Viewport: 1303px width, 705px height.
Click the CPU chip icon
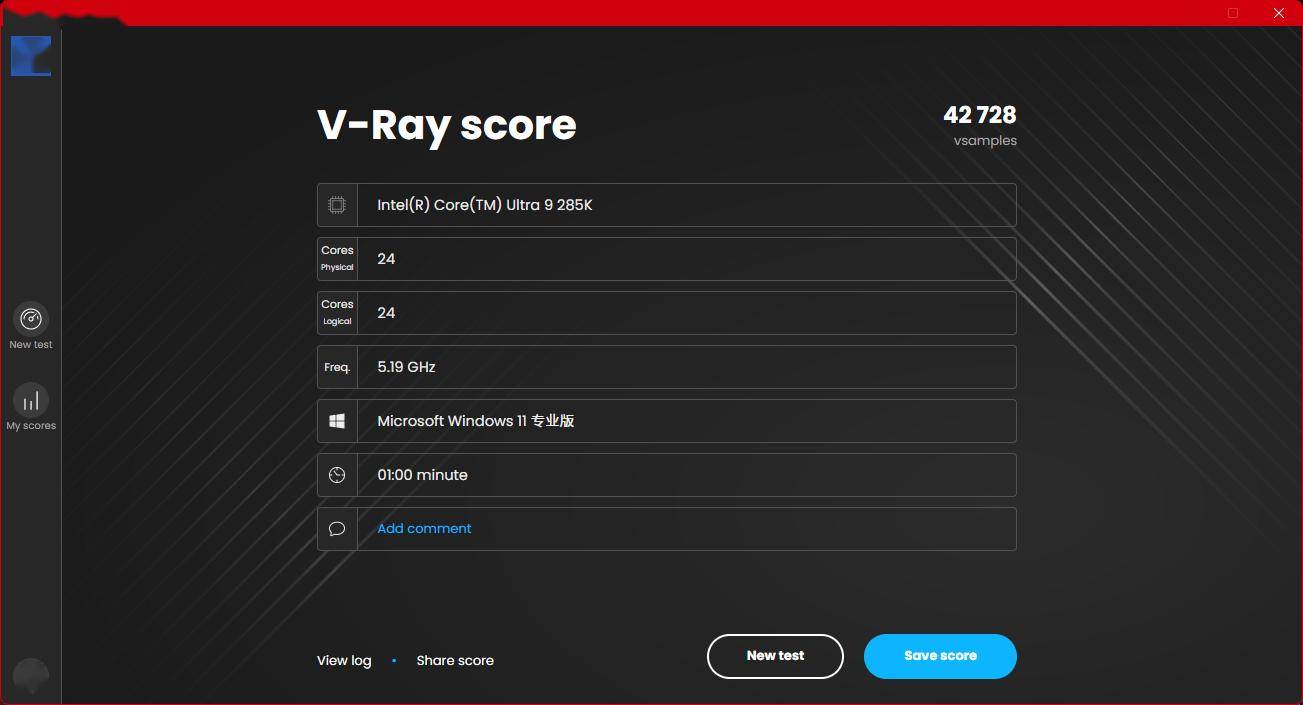pyautogui.click(x=337, y=205)
